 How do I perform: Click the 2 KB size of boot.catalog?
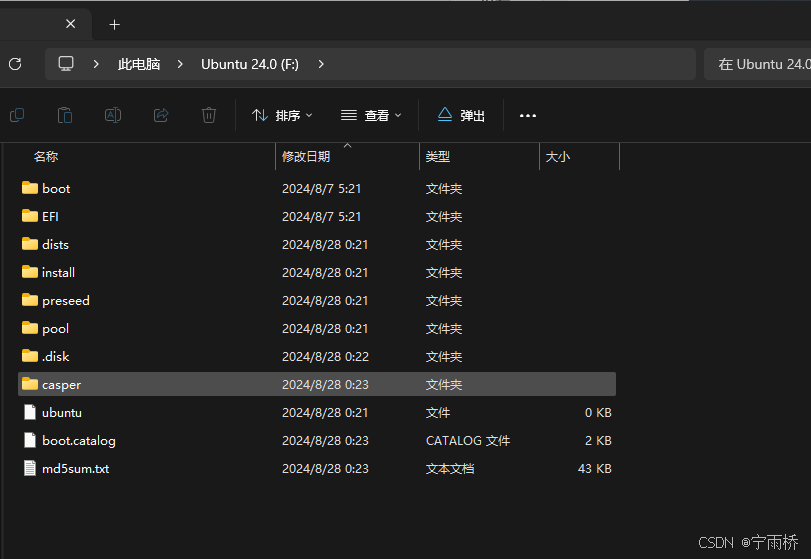[598, 441]
